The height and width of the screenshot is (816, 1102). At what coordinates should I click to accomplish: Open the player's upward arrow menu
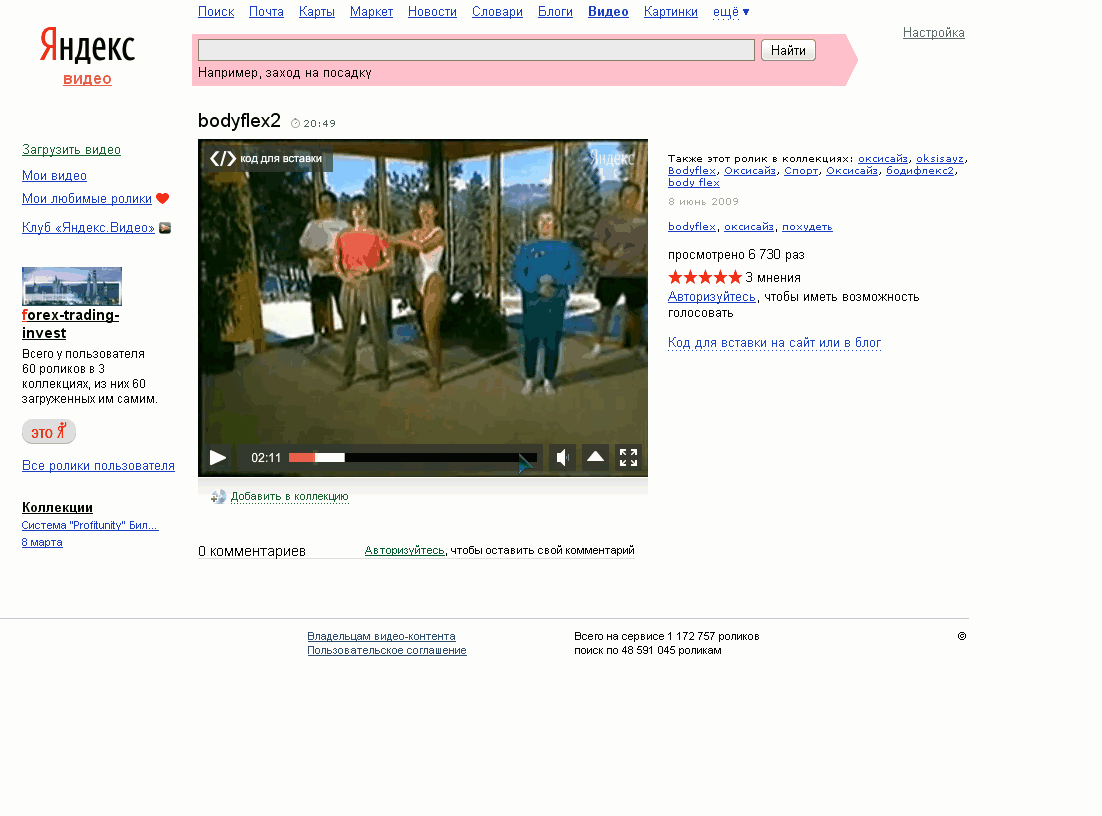tap(595, 458)
